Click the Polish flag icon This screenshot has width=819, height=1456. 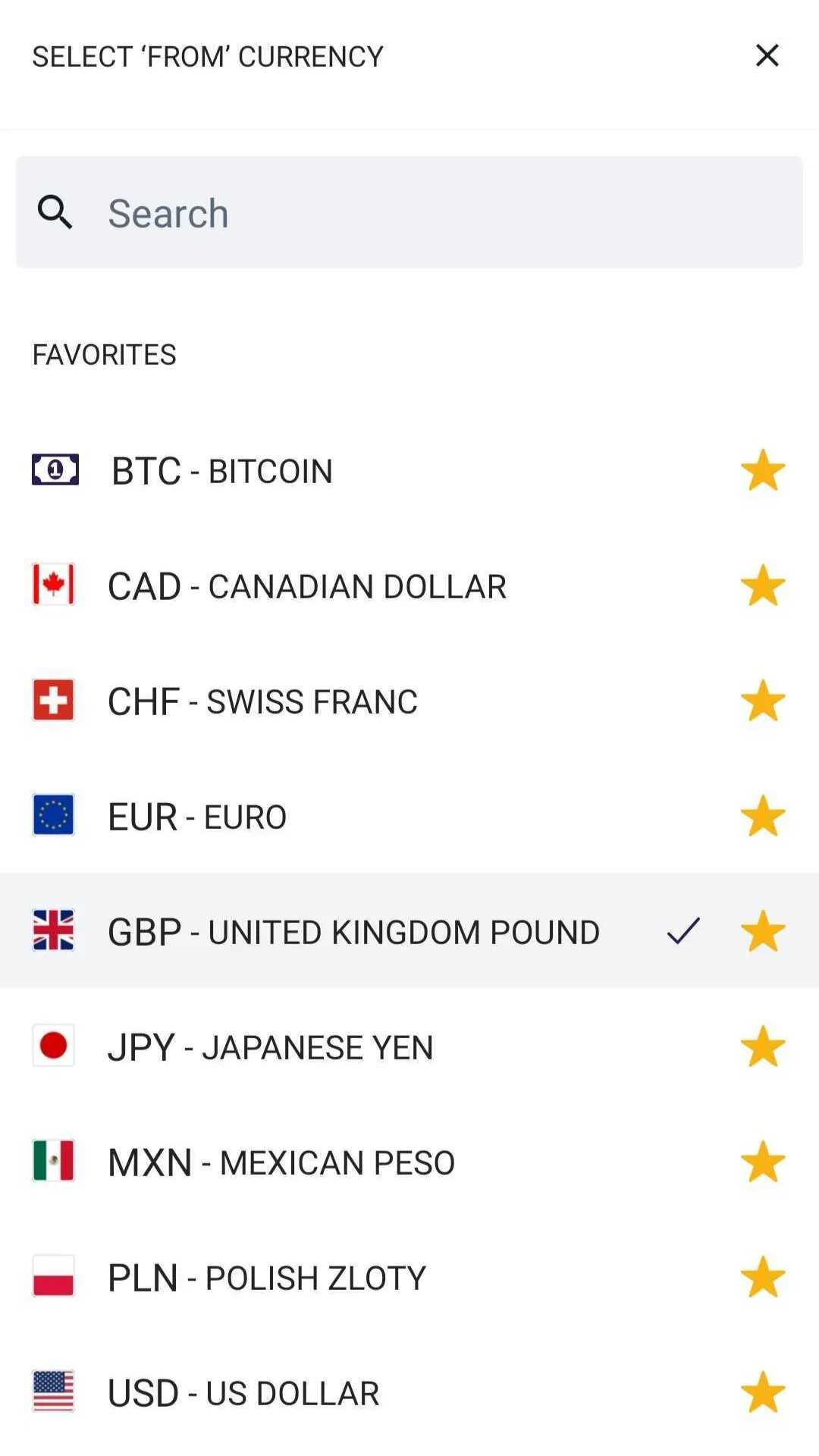pyautogui.click(x=53, y=1276)
